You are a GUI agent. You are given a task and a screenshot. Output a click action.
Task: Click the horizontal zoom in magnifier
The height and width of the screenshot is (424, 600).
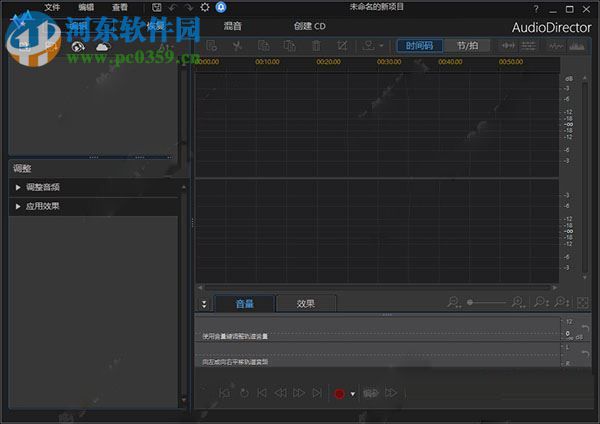click(518, 302)
